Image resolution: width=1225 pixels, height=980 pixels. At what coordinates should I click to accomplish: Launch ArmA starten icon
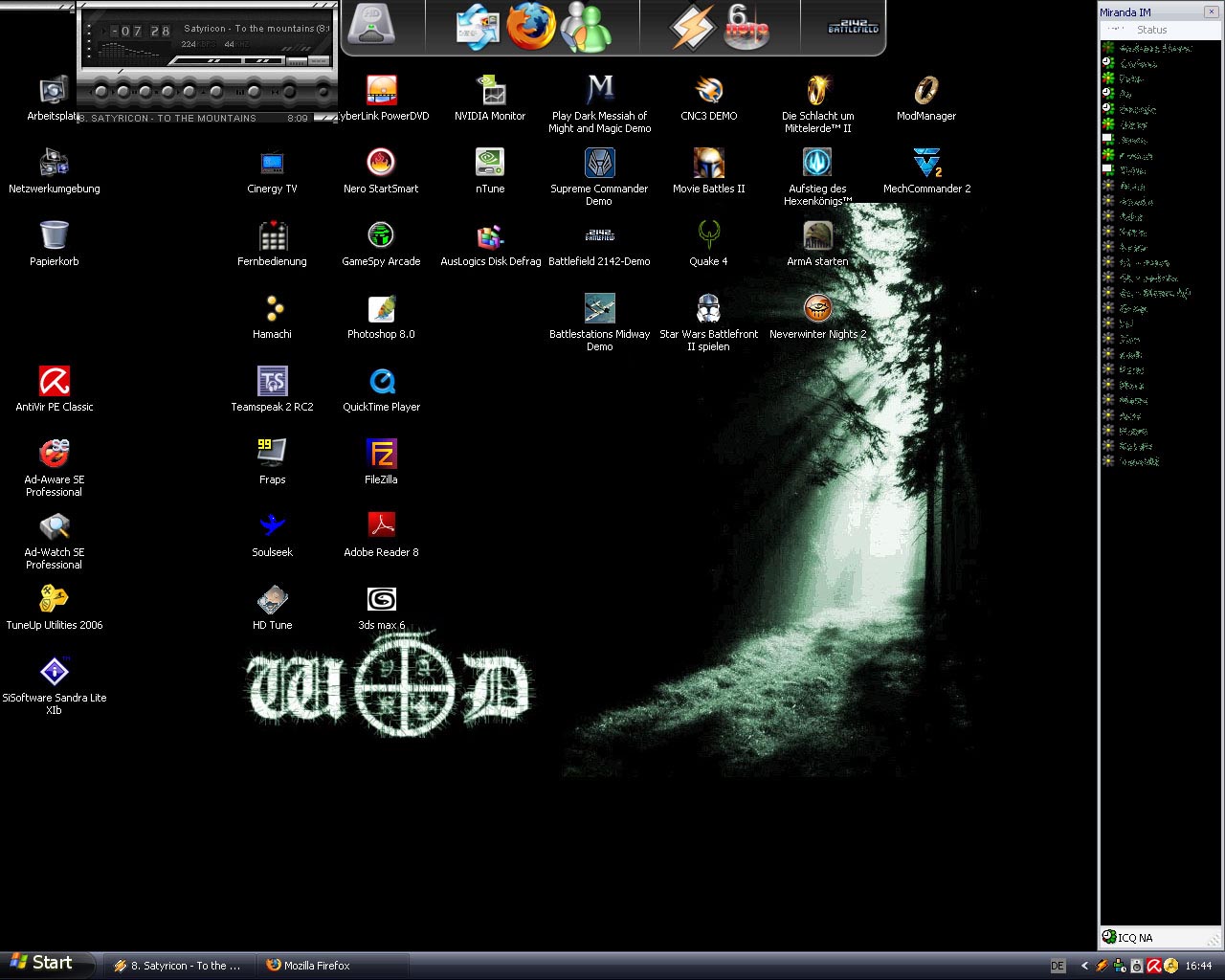(817, 243)
